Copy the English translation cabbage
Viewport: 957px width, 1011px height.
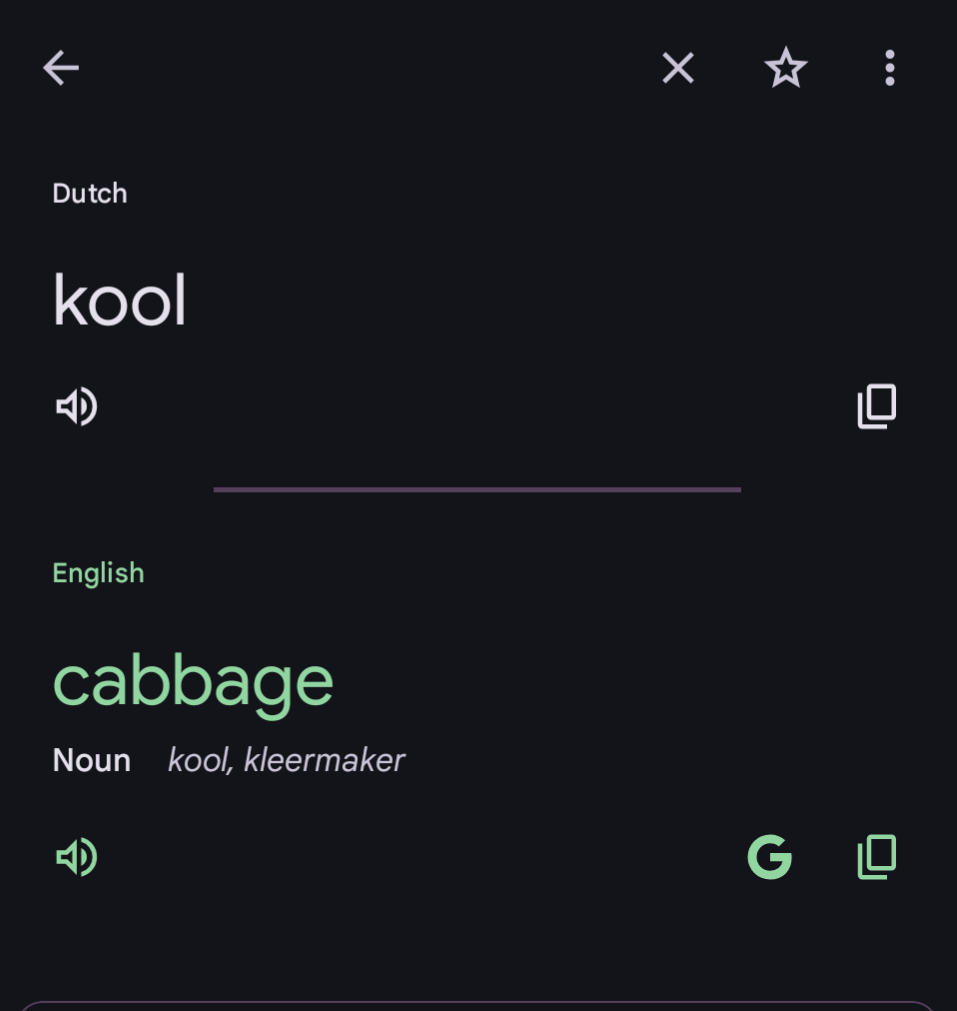877,857
